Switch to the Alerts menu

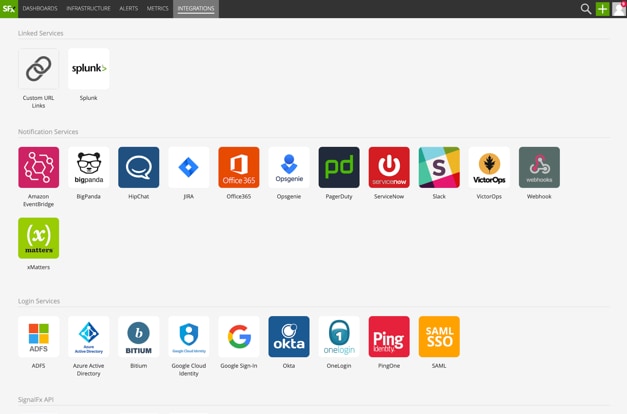click(x=129, y=8)
